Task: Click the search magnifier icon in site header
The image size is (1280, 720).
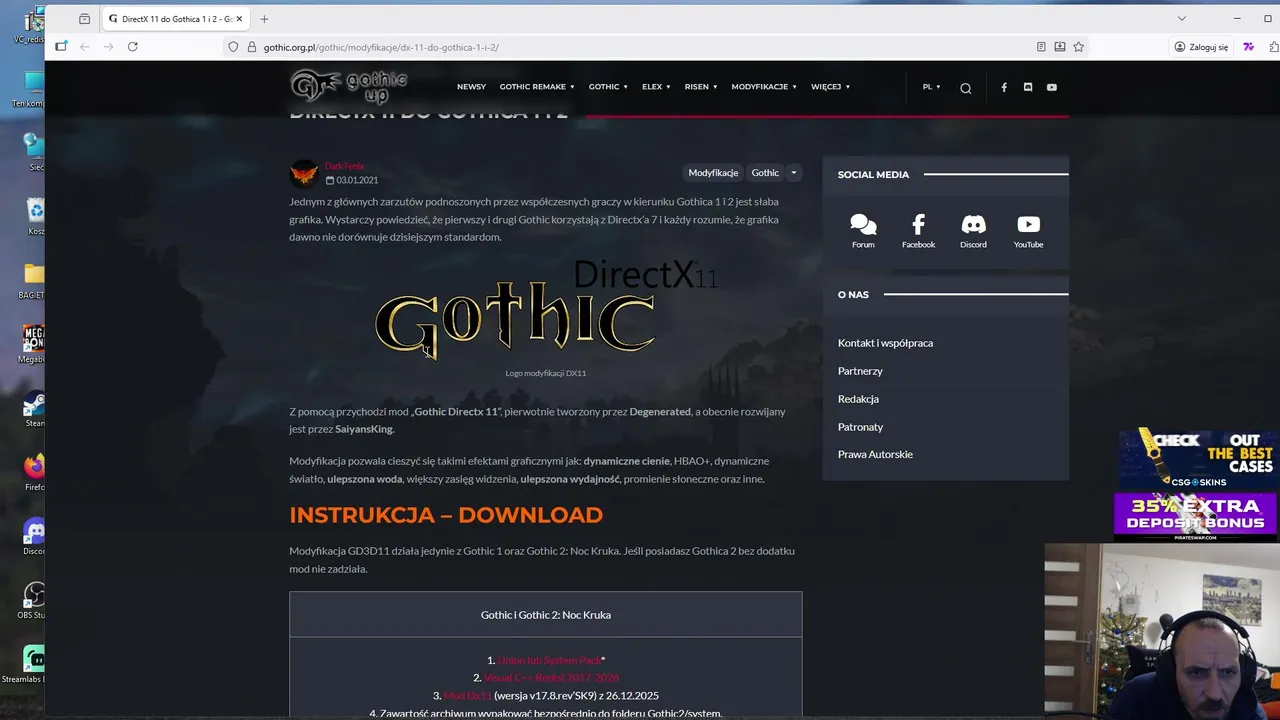Action: pos(965,88)
